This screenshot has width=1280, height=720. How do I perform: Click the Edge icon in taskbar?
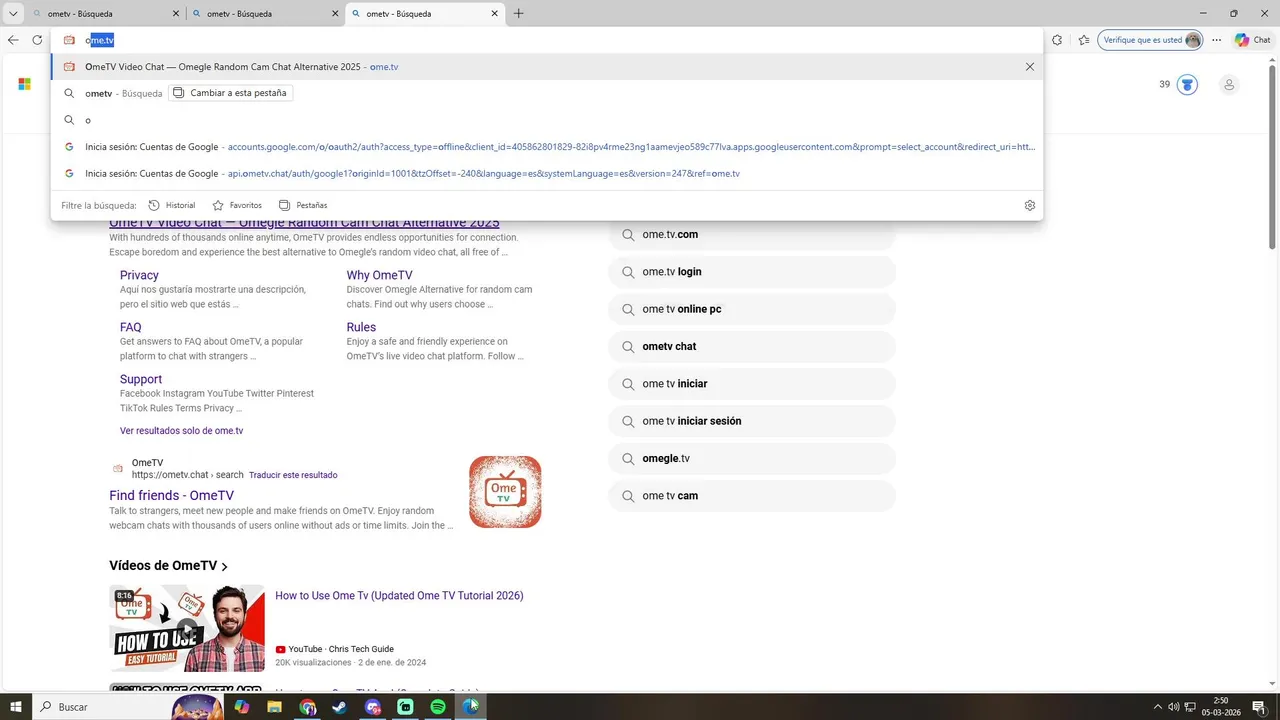pos(470,707)
